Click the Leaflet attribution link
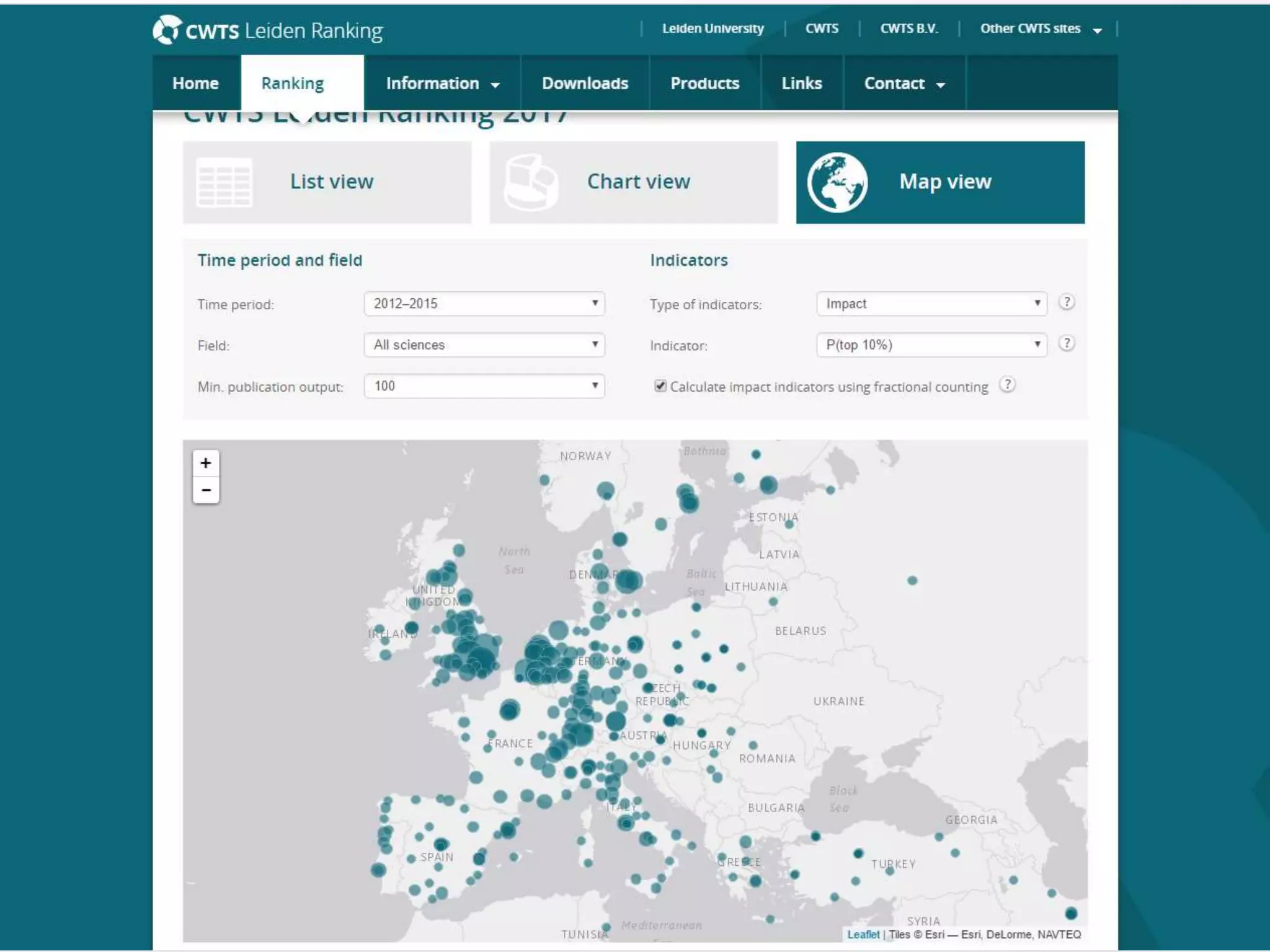1270x952 pixels. (863, 934)
